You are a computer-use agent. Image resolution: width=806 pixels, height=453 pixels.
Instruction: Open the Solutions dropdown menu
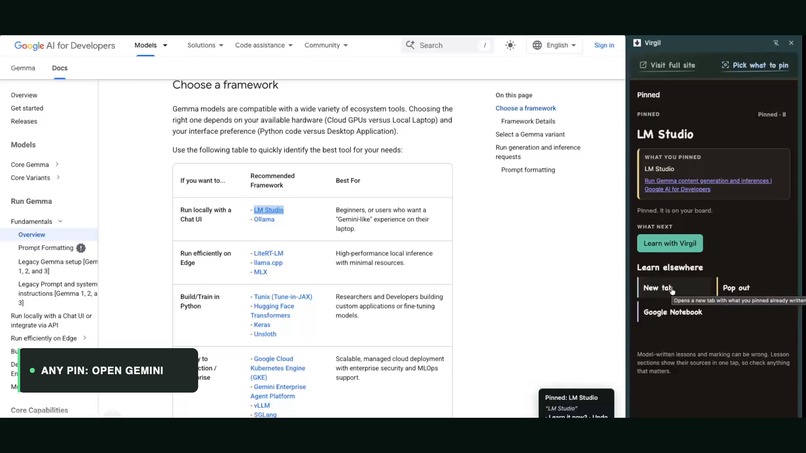[205, 45]
